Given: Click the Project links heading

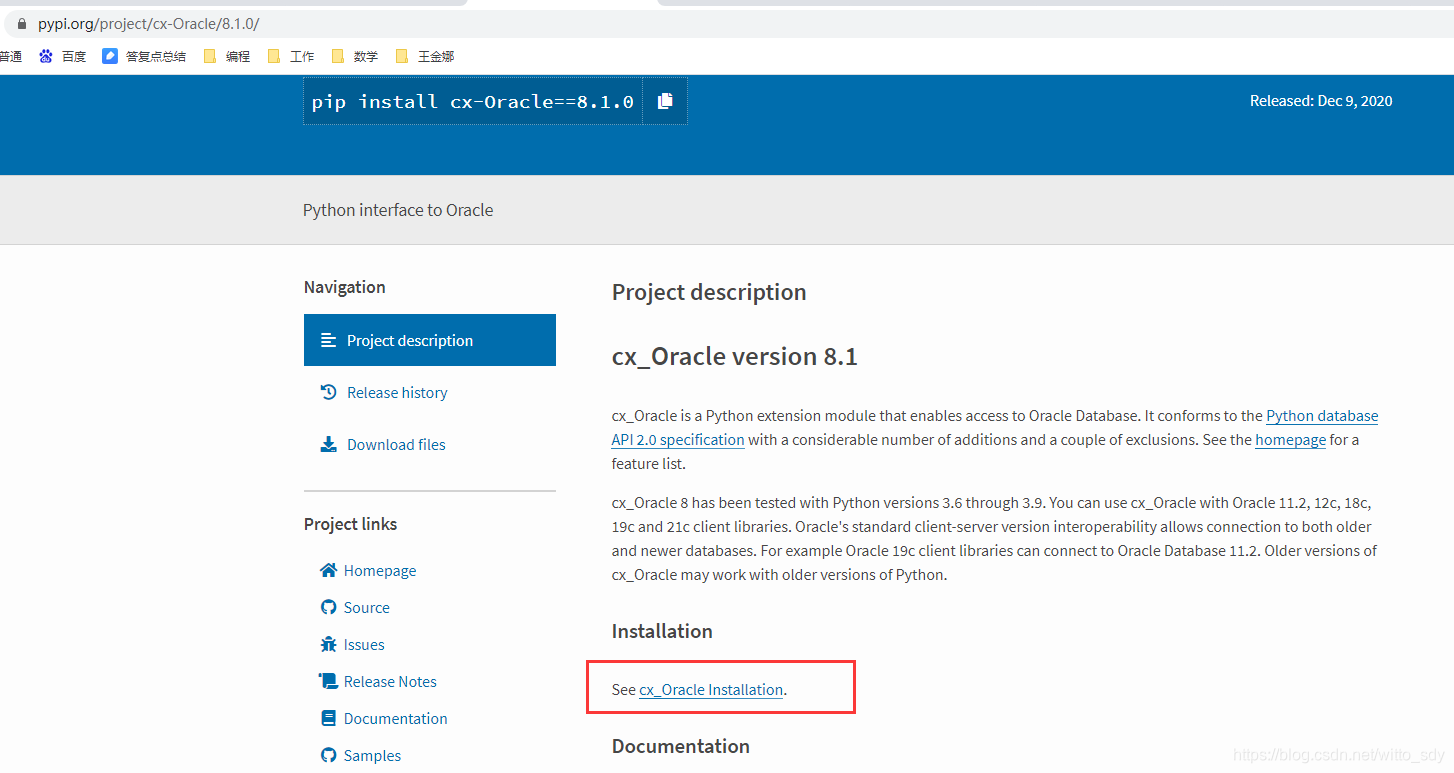Looking at the screenshot, I should point(350,524).
